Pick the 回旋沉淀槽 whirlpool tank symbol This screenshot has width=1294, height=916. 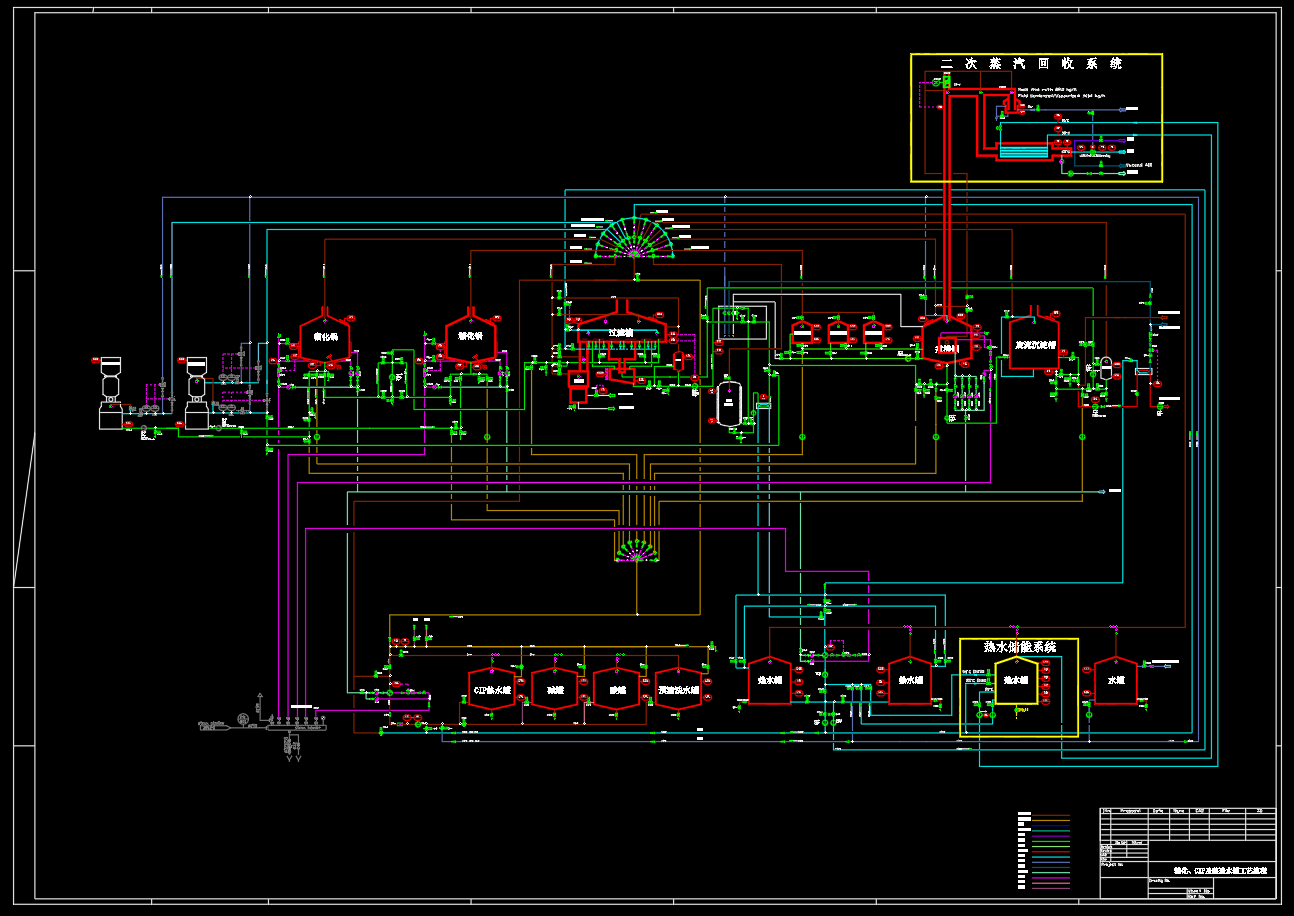[x=1033, y=343]
